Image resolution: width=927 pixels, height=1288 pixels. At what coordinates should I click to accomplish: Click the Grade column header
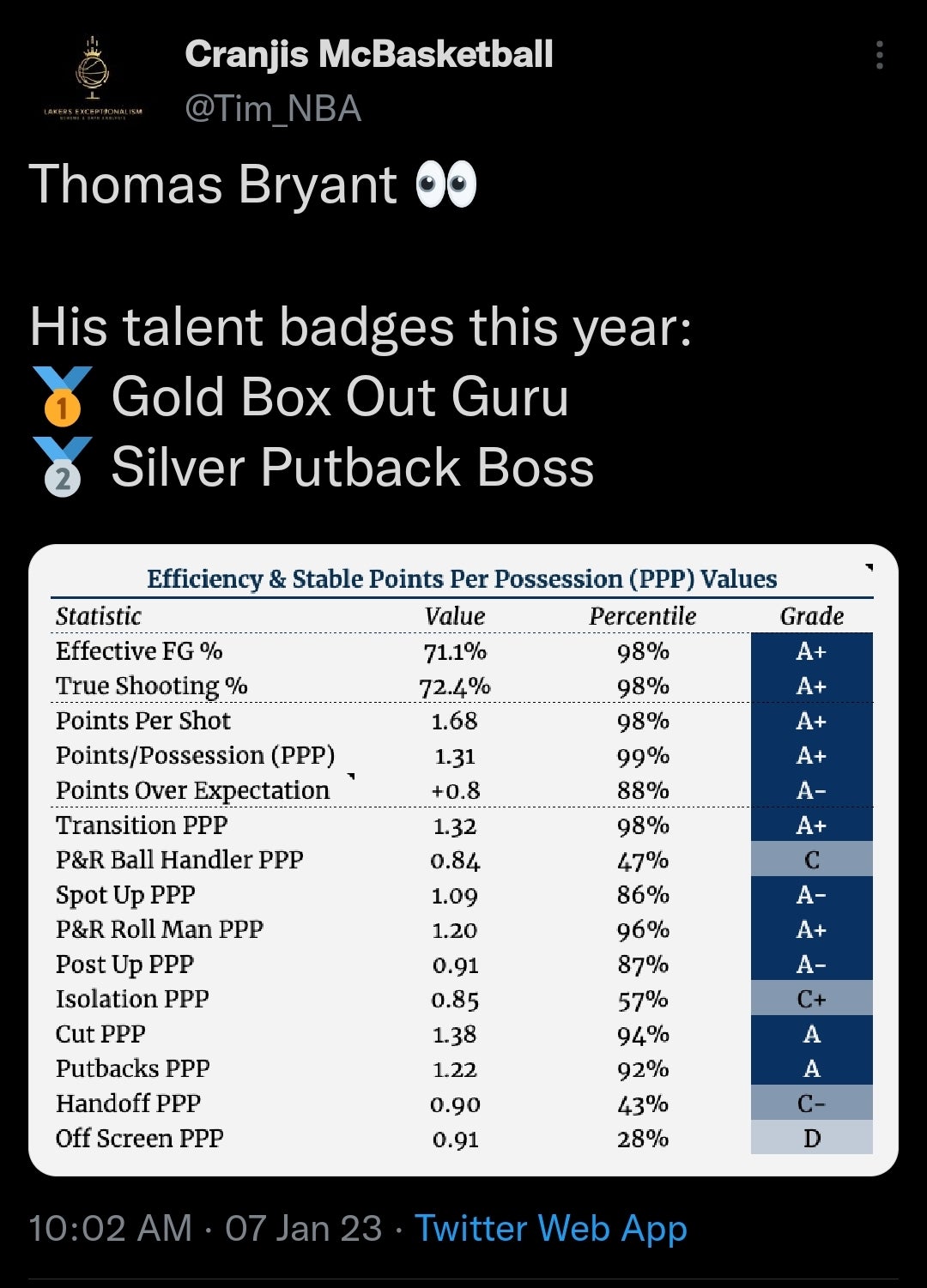tap(811, 616)
